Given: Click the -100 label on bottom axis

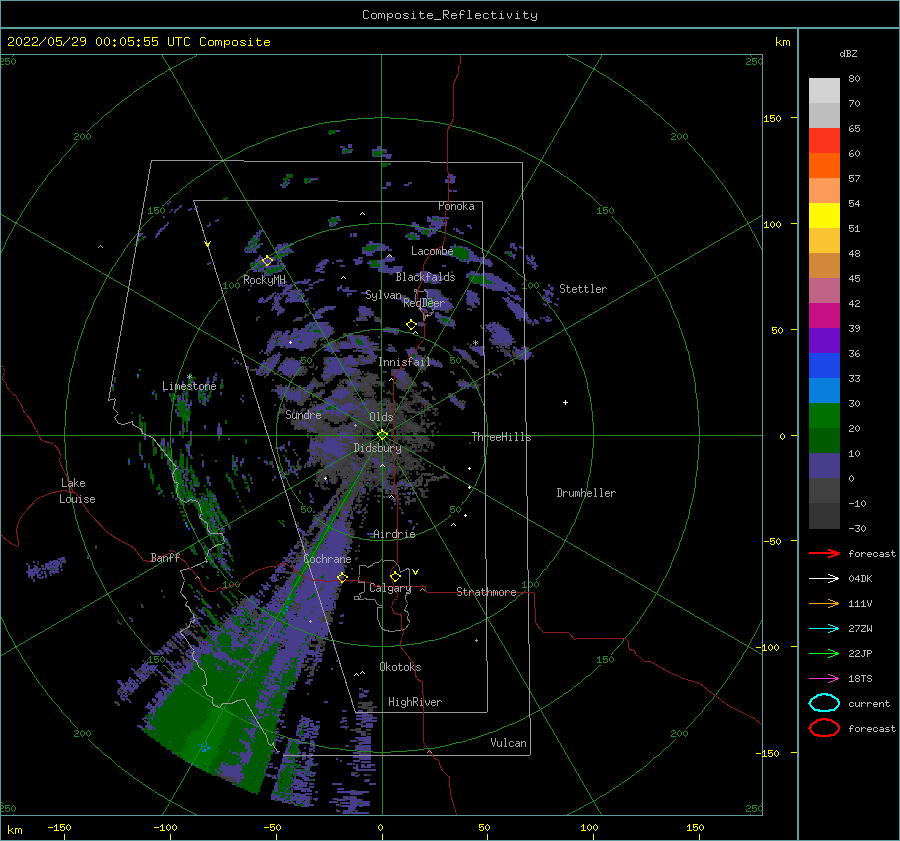Looking at the screenshot, I should (x=165, y=827).
